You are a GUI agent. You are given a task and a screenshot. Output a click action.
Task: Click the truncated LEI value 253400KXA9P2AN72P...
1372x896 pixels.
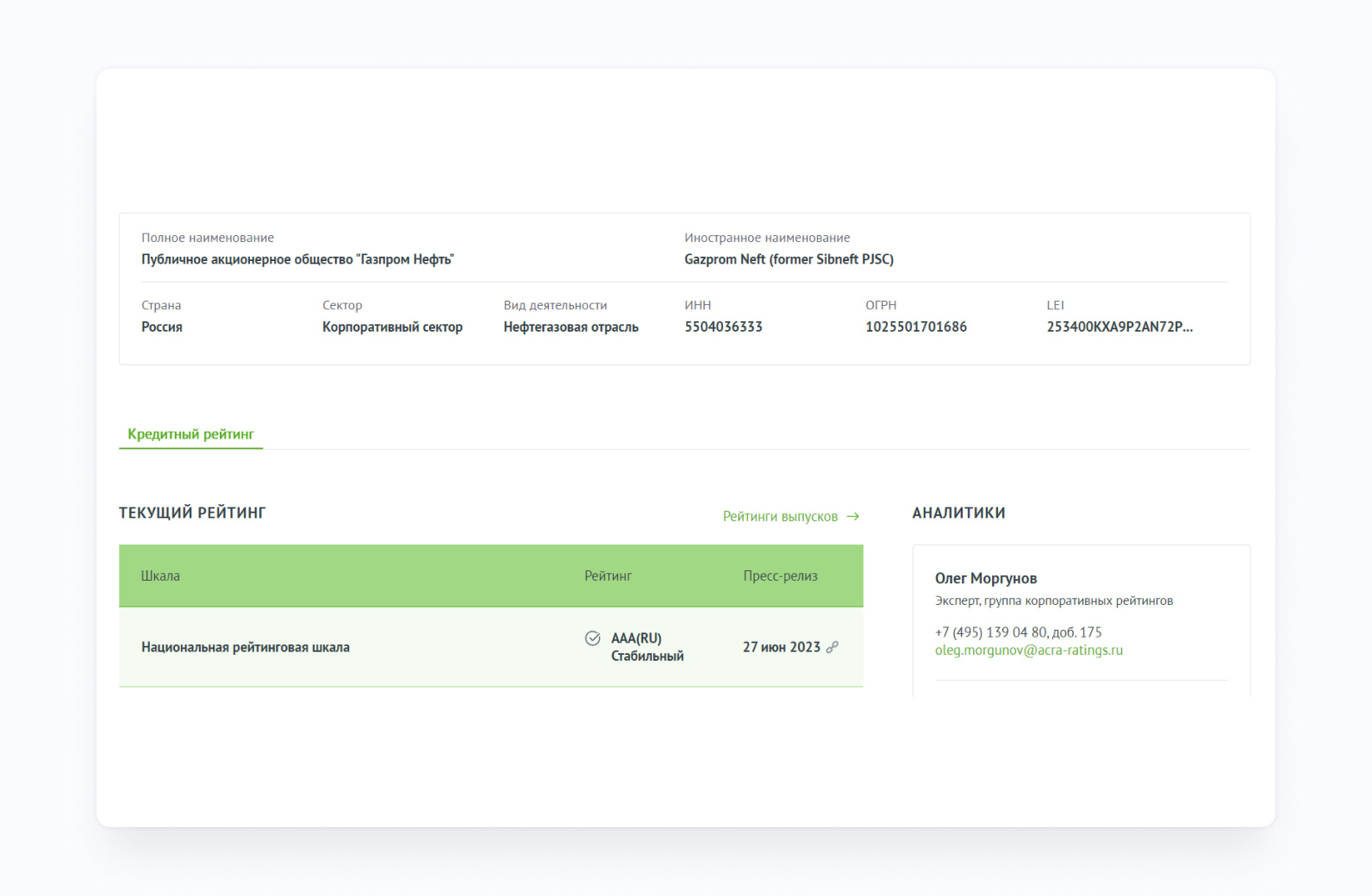click(x=1119, y=327)
